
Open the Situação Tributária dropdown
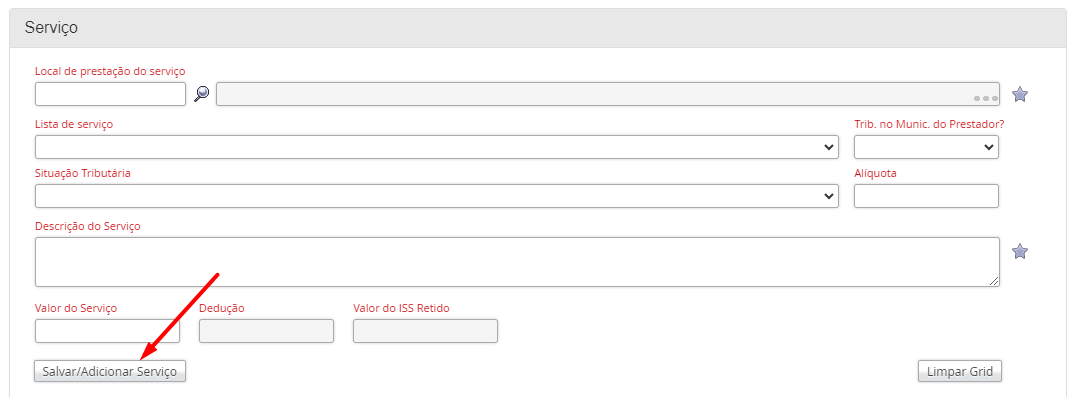click(x=436, y=196)
